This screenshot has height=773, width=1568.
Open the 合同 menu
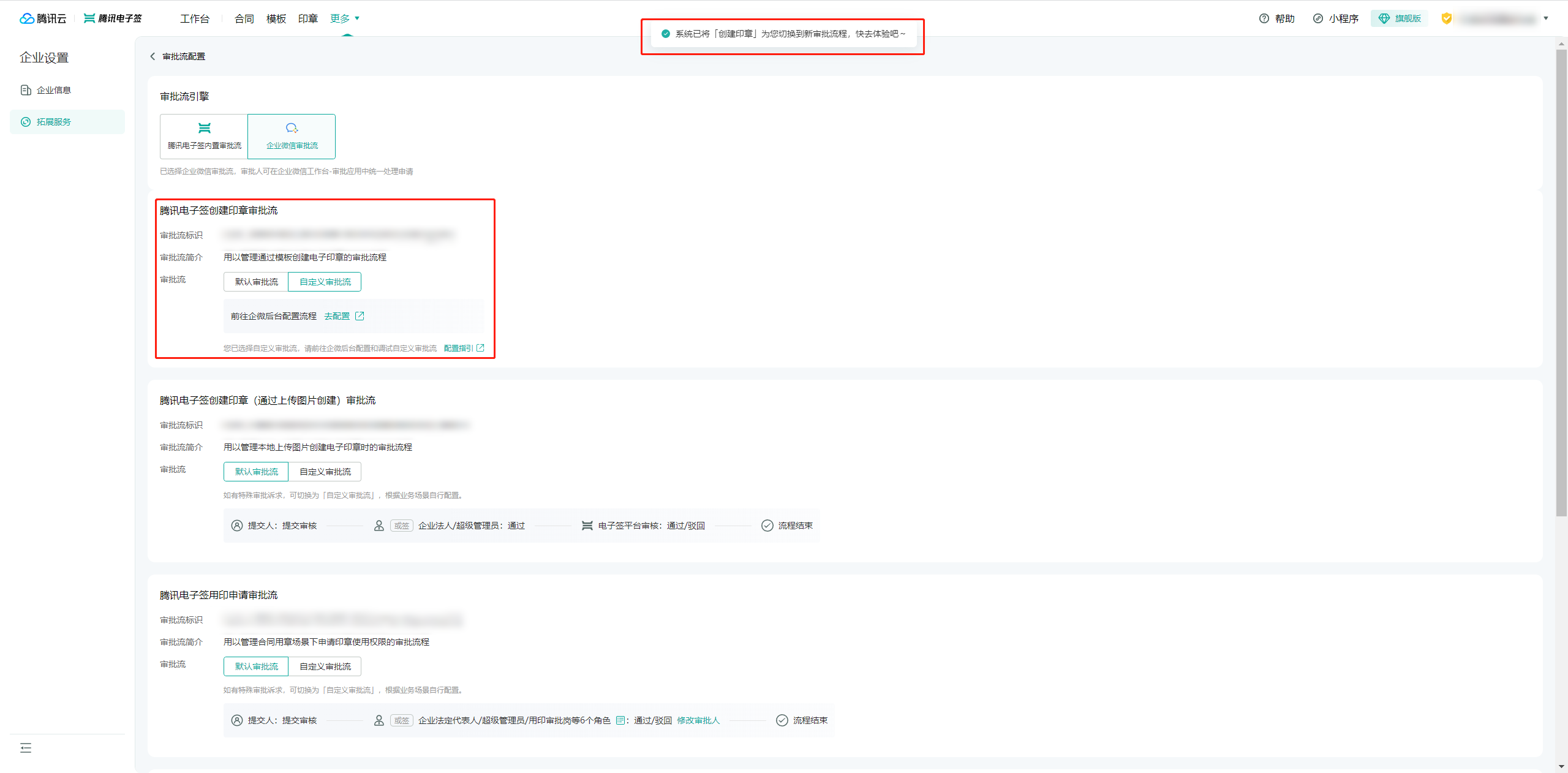244,18
